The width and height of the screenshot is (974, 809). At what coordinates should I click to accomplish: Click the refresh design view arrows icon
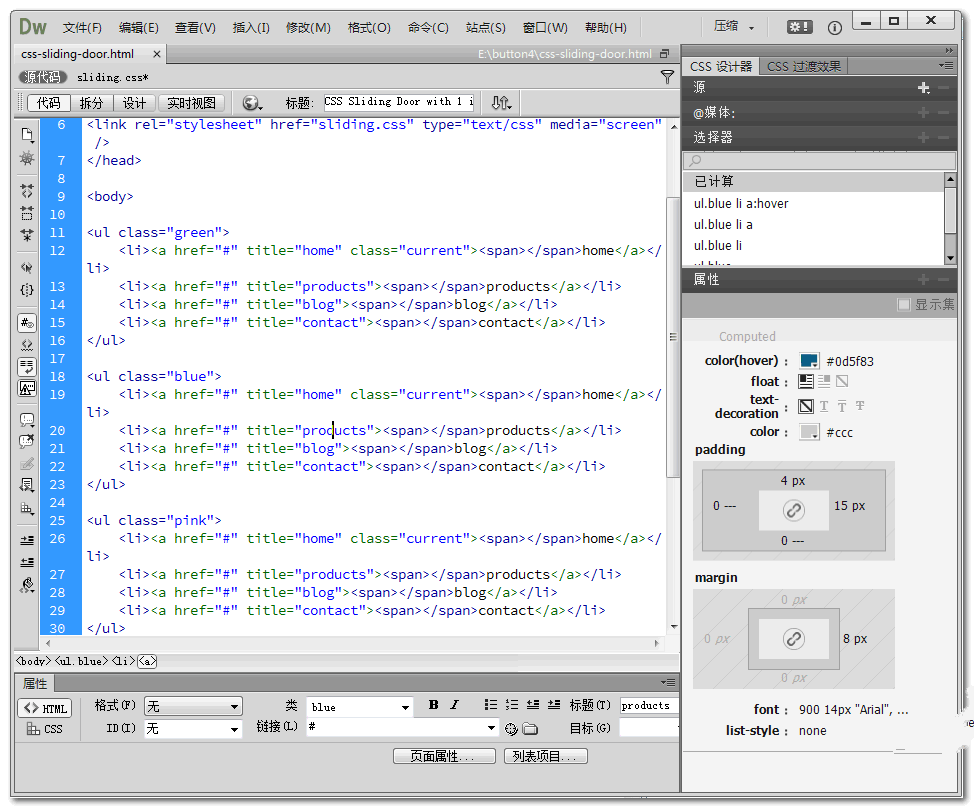(501, 103)
